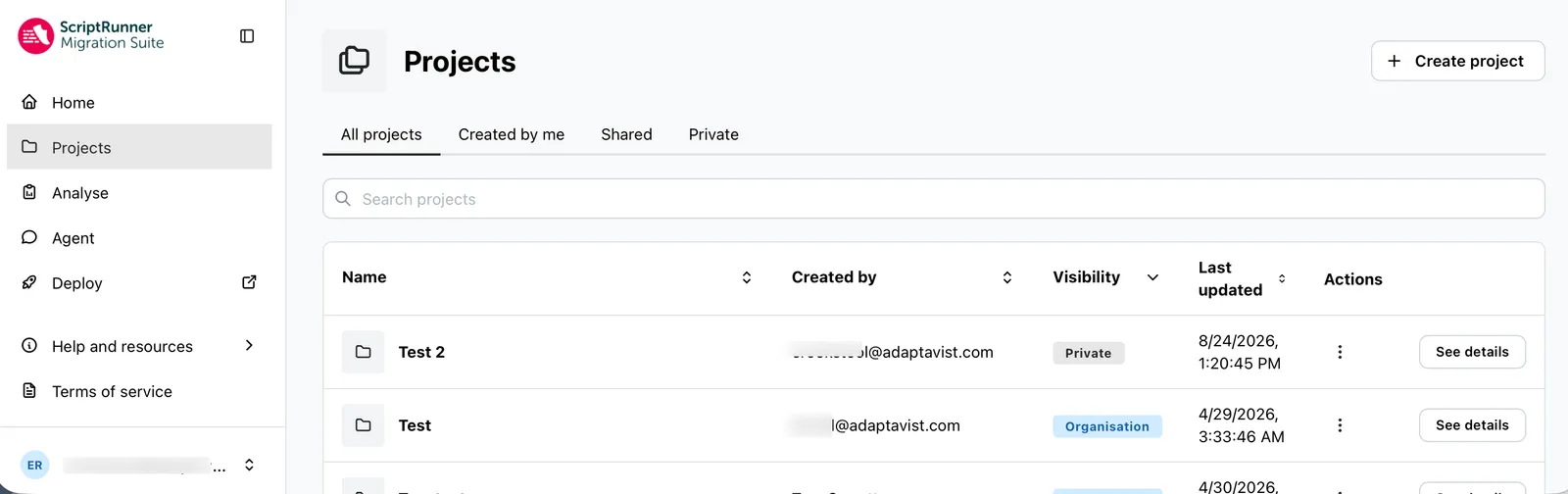This screenshot has width=1568, height=494.
Task: Click the Help info circle icon
Action: pyautogui.click(x=29, y=345)
